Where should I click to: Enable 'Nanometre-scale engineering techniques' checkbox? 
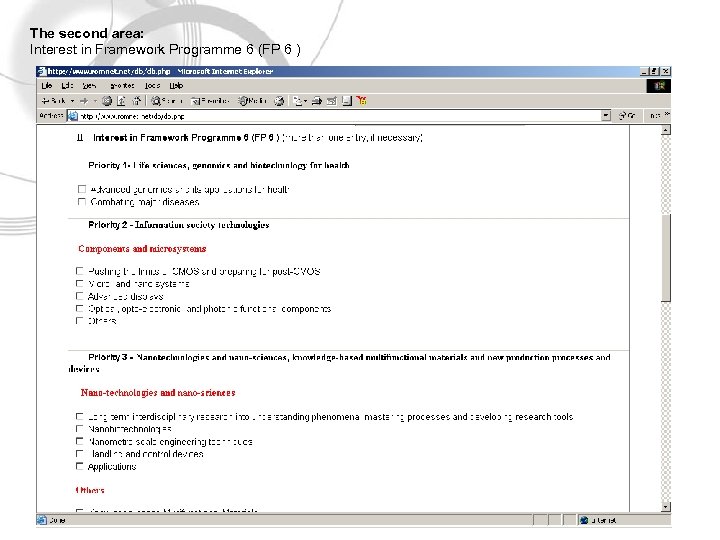point(79,441)
